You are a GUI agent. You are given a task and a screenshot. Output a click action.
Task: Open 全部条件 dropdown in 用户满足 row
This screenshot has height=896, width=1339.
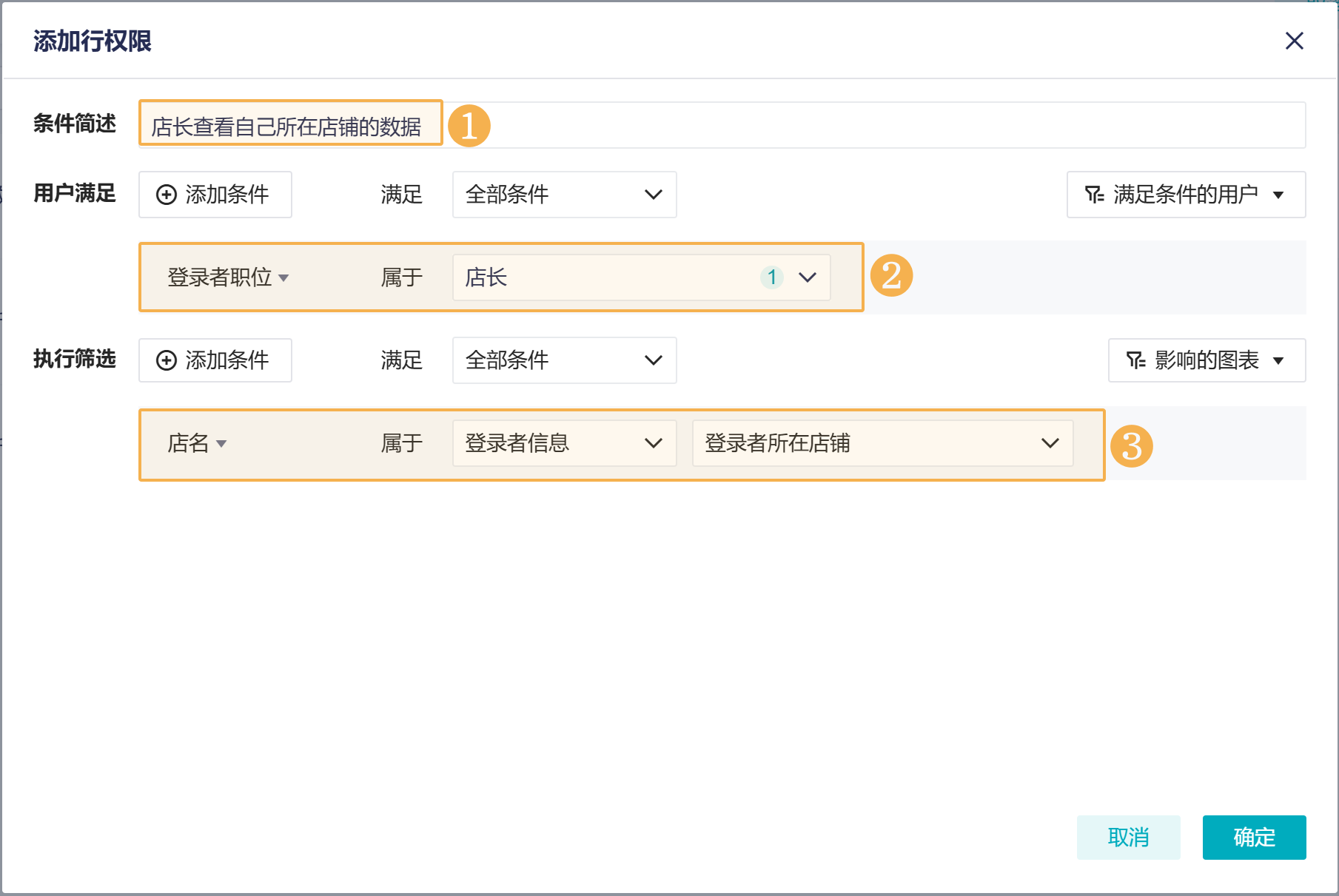coord(564,195)
